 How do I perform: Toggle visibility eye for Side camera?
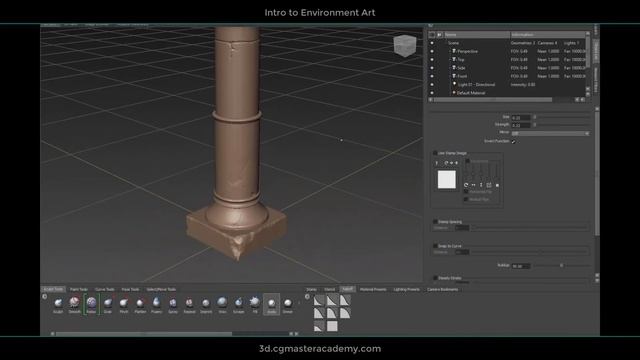[432, 68]
